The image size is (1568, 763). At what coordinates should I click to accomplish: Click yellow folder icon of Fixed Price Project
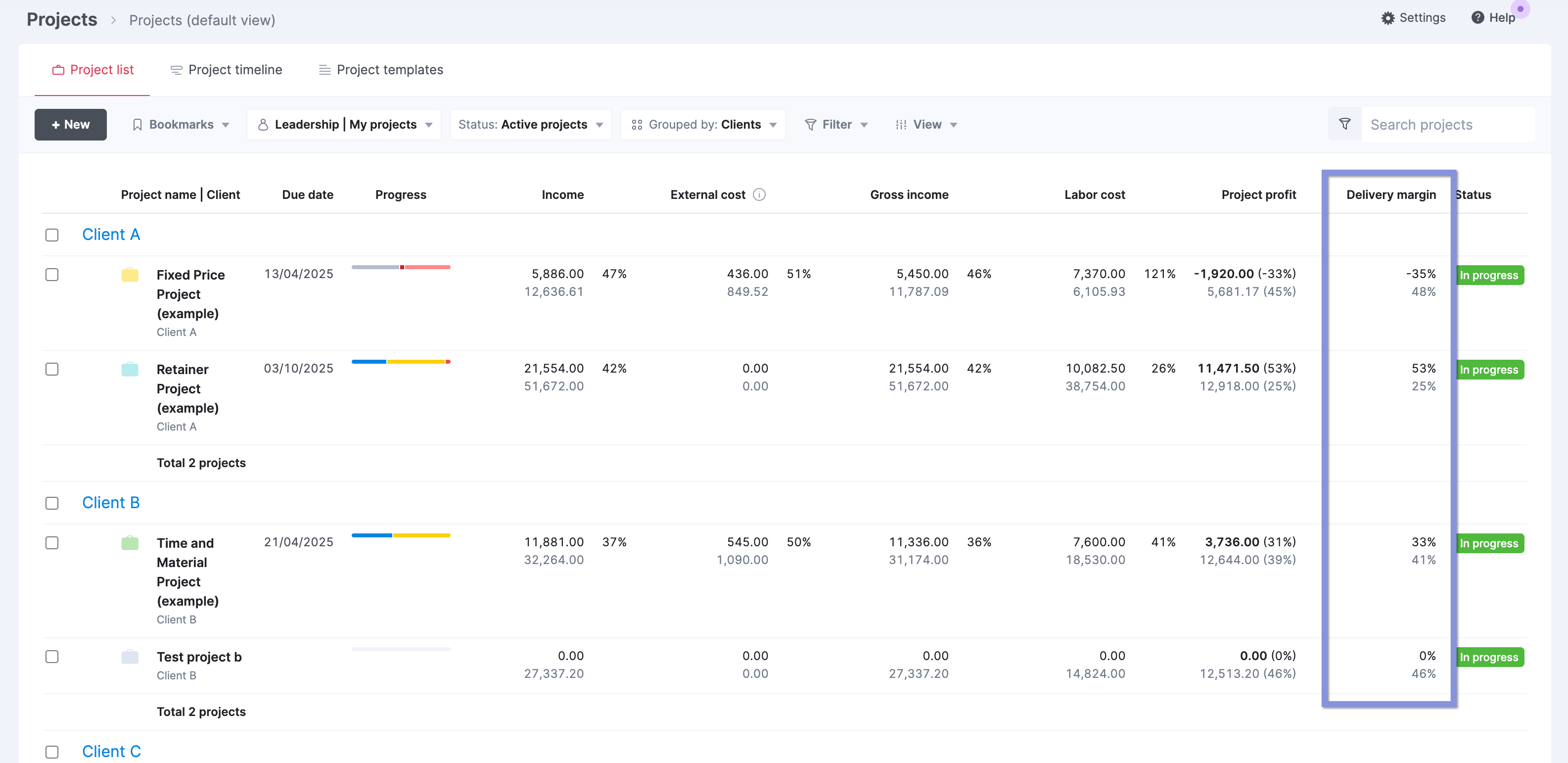130,275
